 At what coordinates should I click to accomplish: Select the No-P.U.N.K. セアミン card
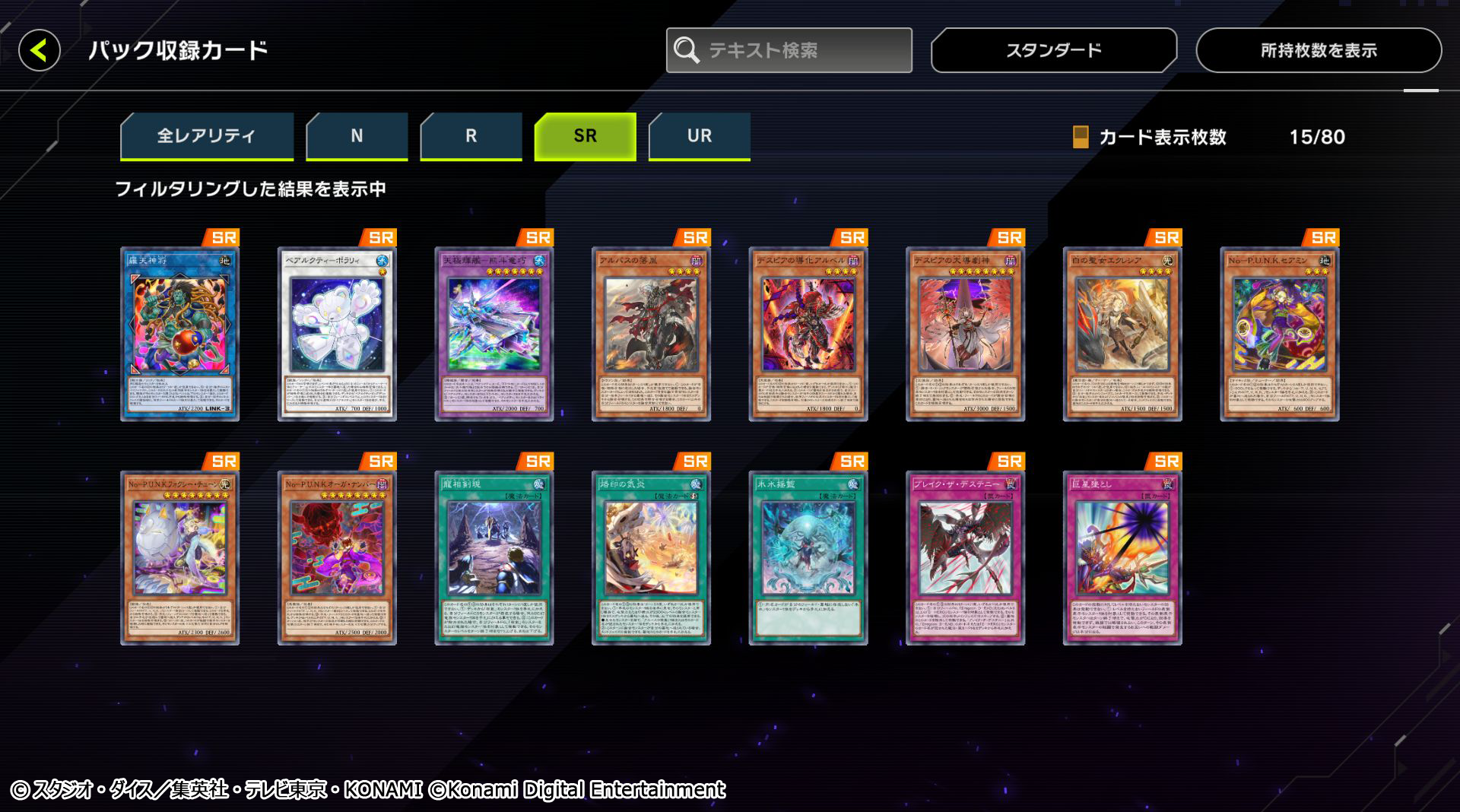pyautogui.click(x=1280, y=334)
